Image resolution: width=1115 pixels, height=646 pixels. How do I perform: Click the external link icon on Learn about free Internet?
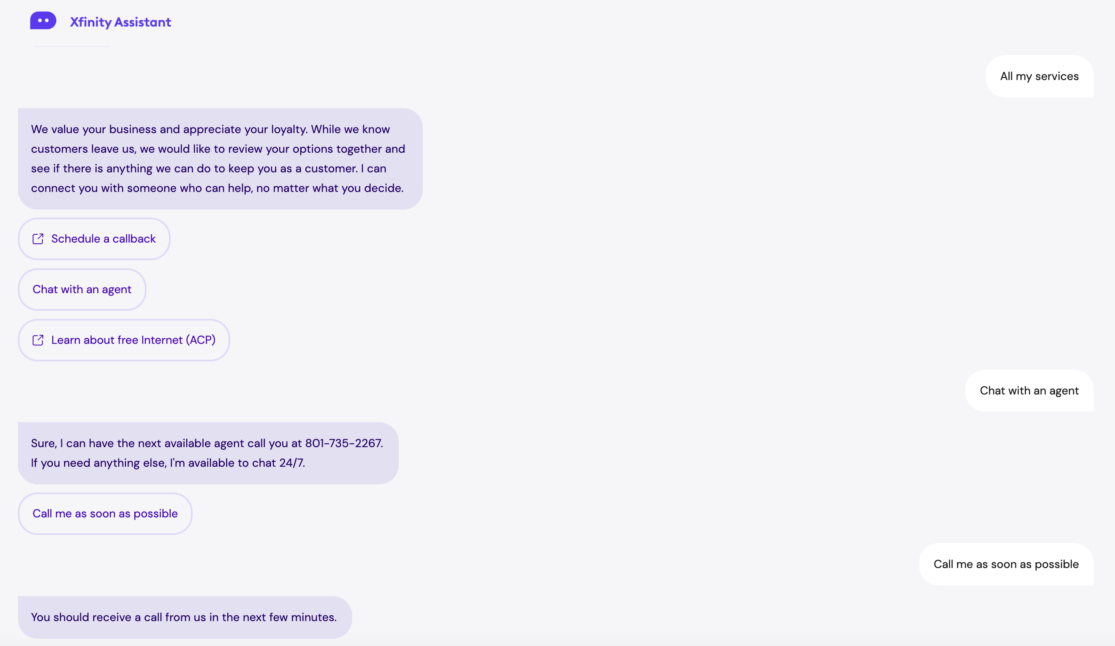(x=38, y=339)
